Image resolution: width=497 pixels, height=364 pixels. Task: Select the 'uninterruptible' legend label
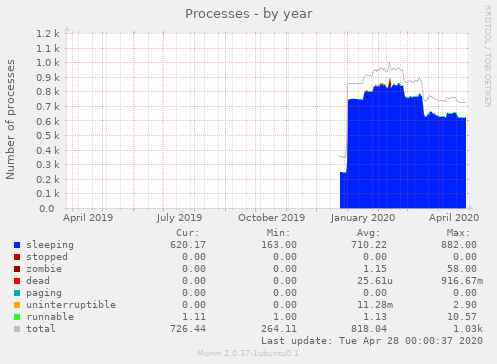pos(71,305)
